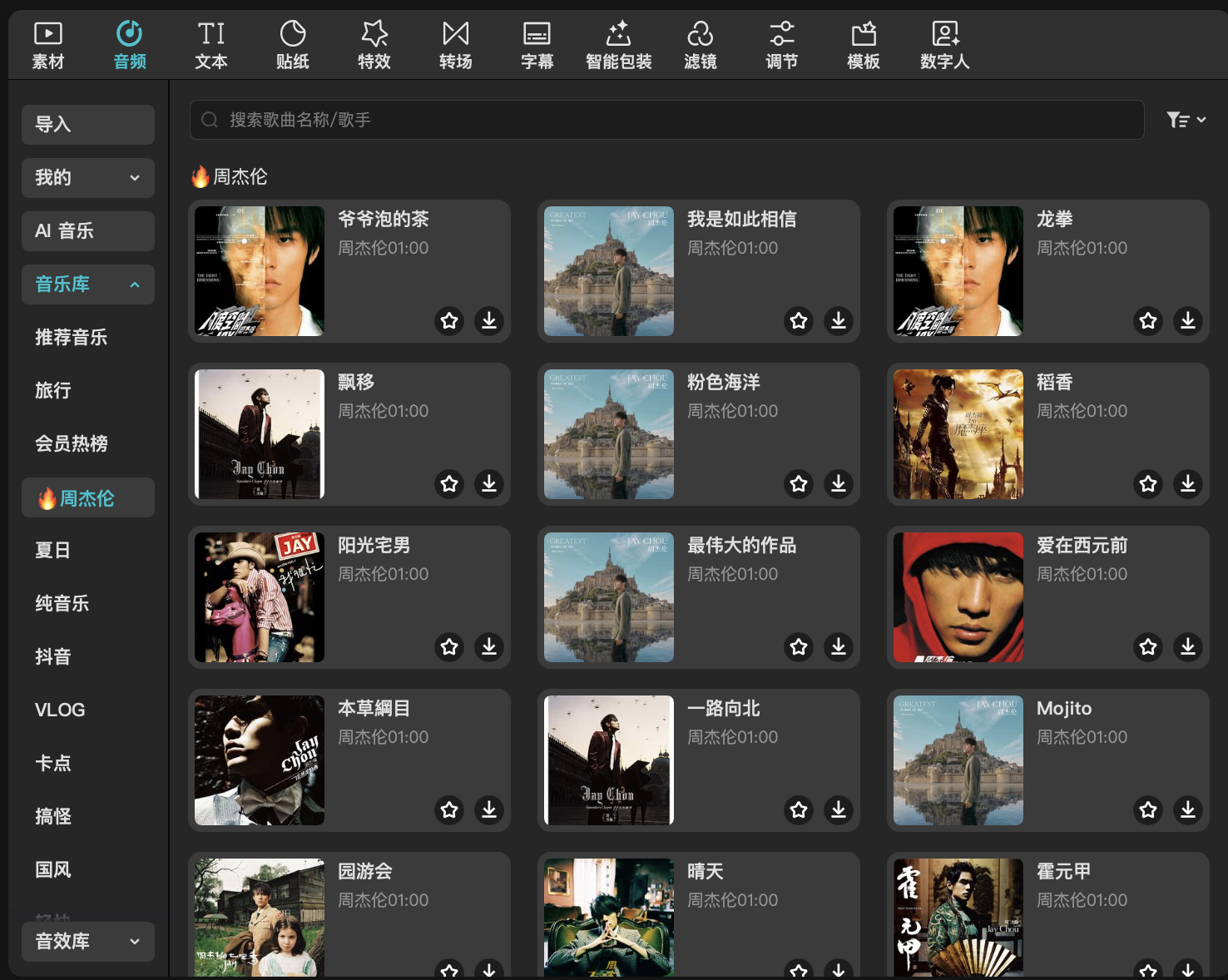This screenshot has height=980, width=1228.
Task: Favorite the song 阳光宅男
Action: [449, 646]
